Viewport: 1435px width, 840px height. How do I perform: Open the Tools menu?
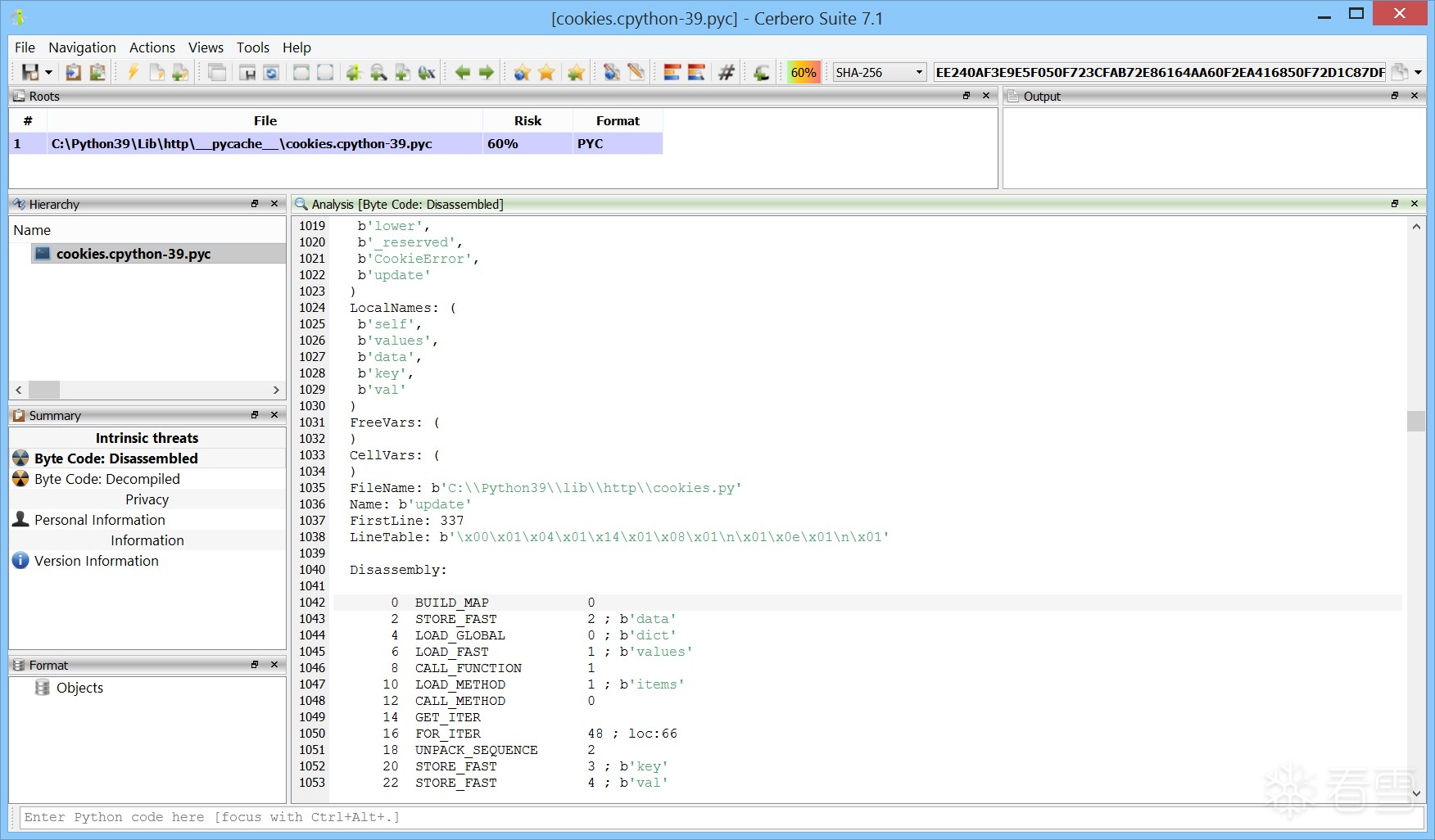coord(253,47)
